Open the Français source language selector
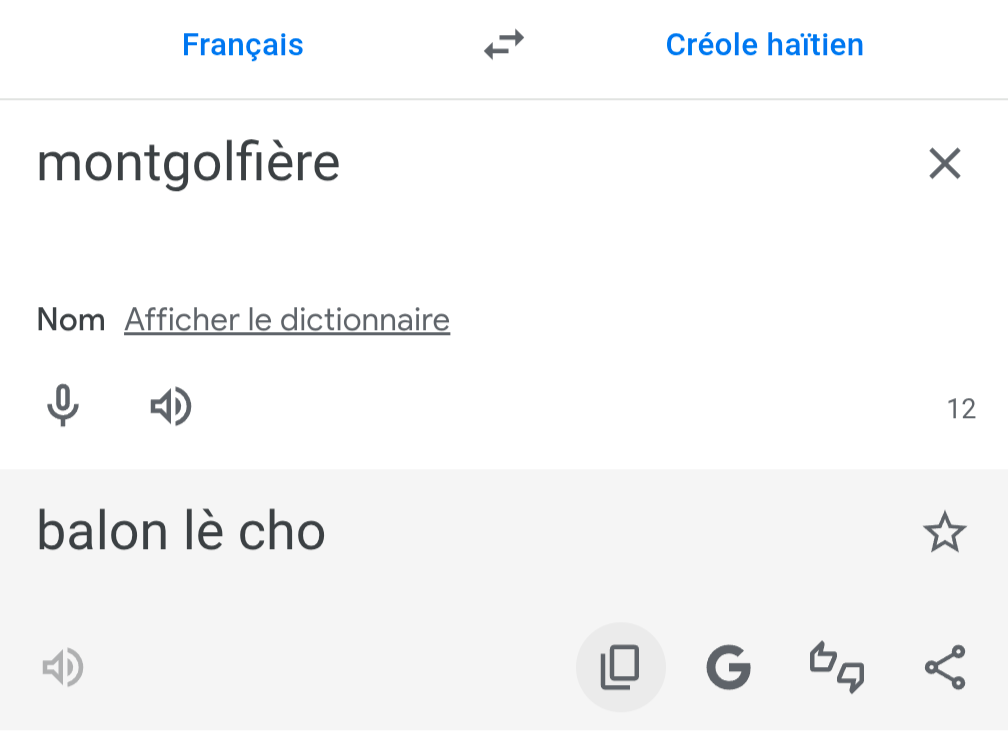The width and height of the screenshot is (1008, 744). coord(242,45)
